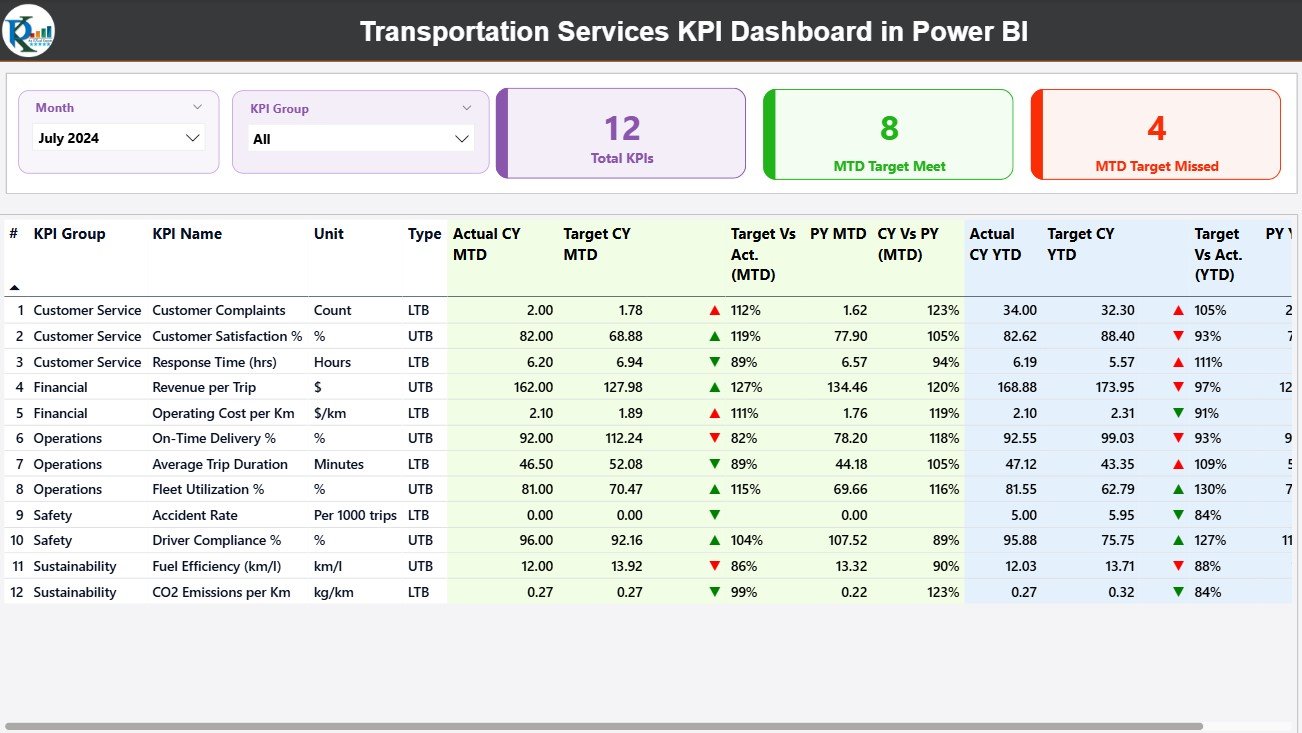The image size is (1302, 733).
Task: Open the July 2024 month dropdown
Action: click(193, 138)
